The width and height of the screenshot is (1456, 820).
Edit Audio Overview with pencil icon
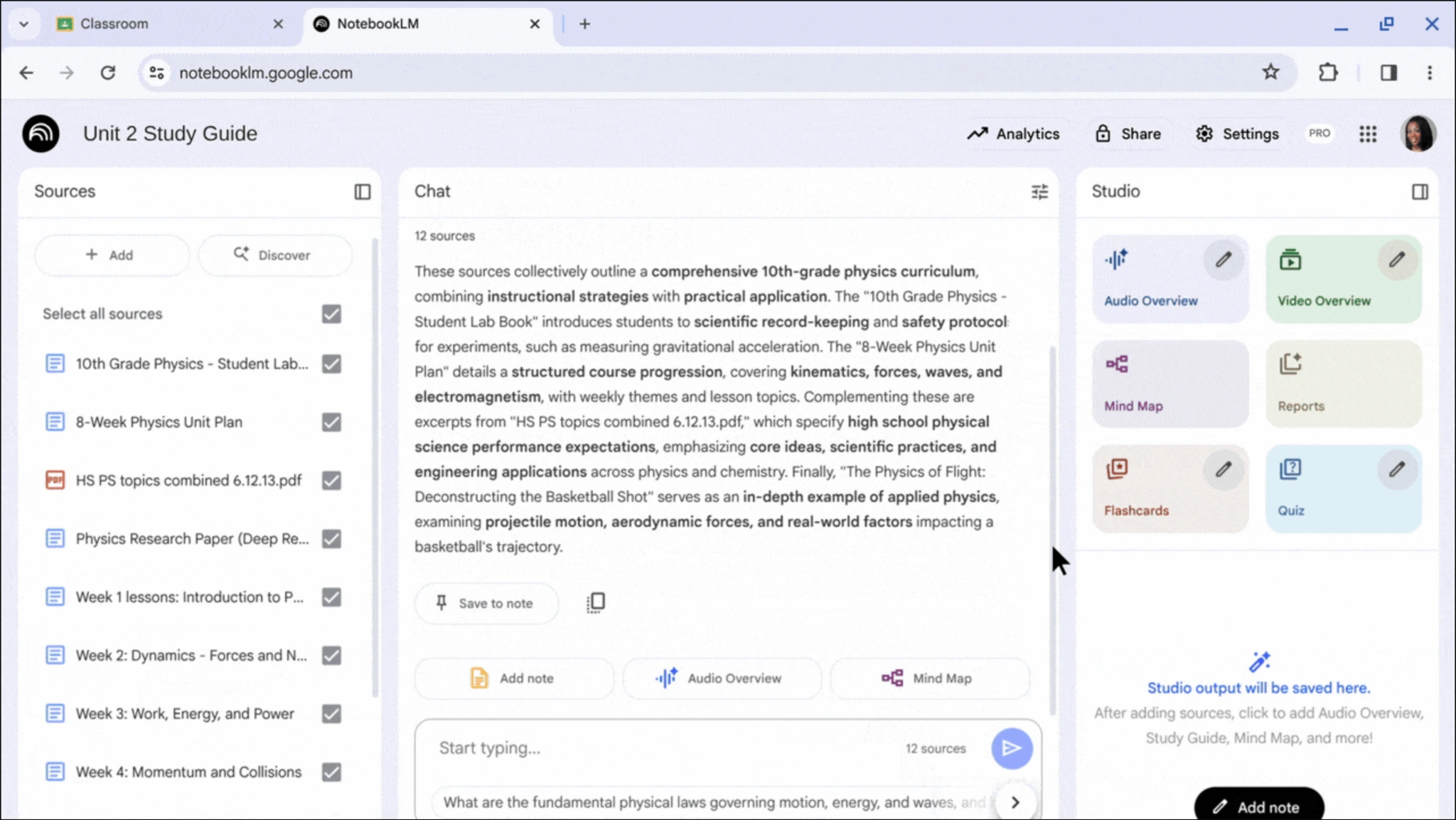pyautogui.click(x=1223, y=260)
